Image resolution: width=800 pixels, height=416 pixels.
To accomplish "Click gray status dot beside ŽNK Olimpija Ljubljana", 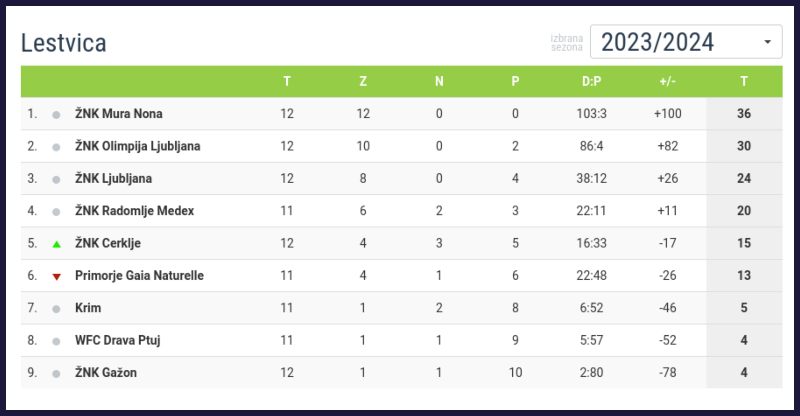I will 57,146.
